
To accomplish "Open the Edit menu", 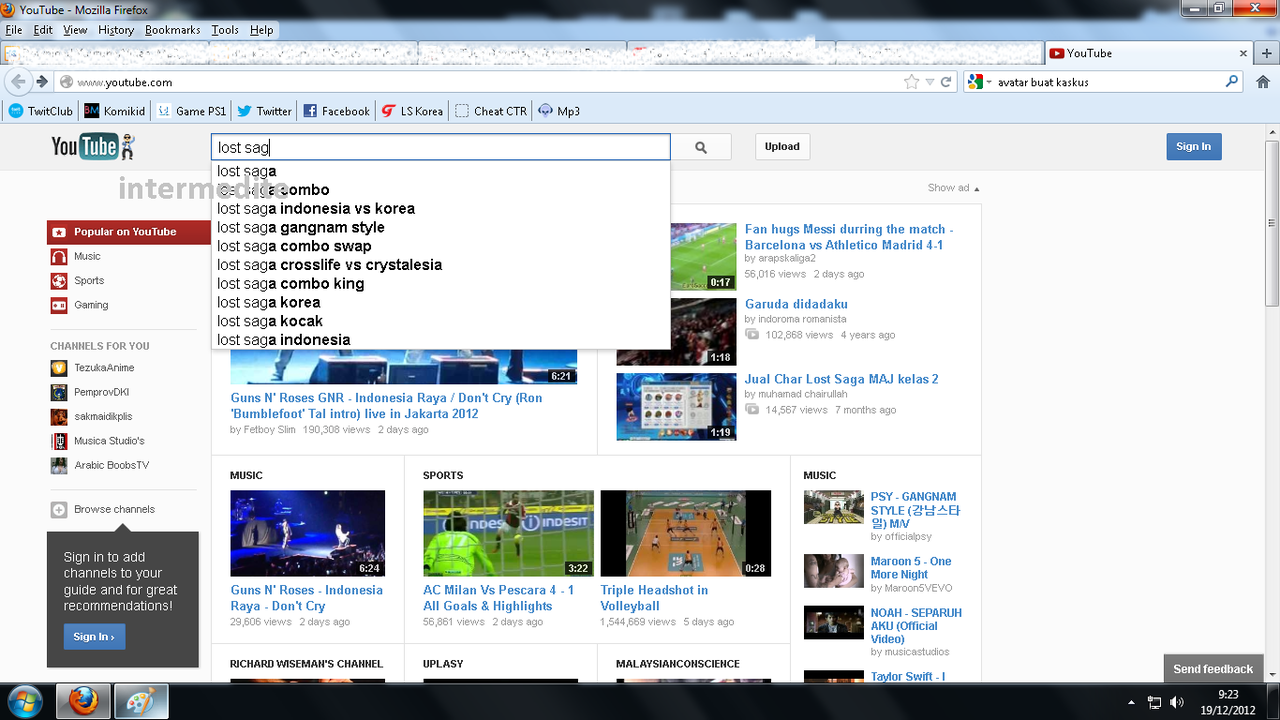I will coord(43,30).
